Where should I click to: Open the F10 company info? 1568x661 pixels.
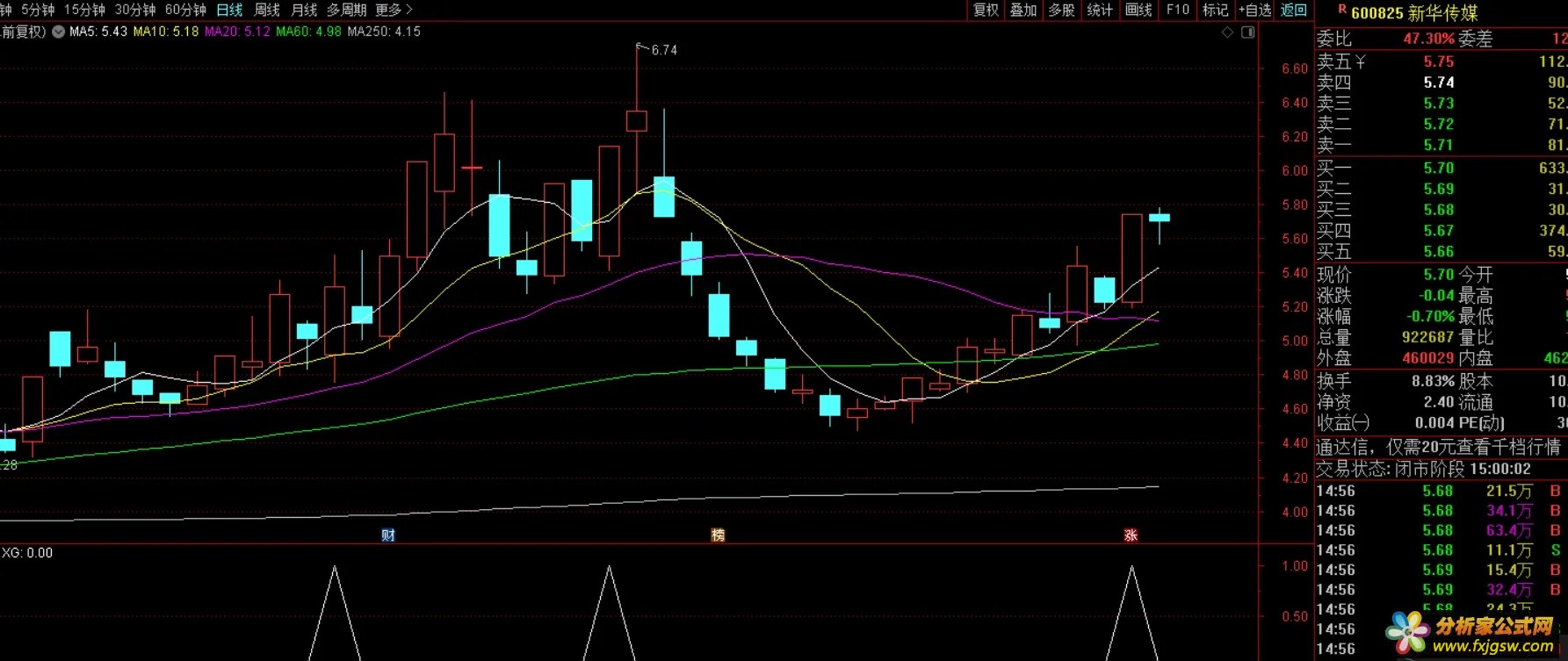[1178, 10]
